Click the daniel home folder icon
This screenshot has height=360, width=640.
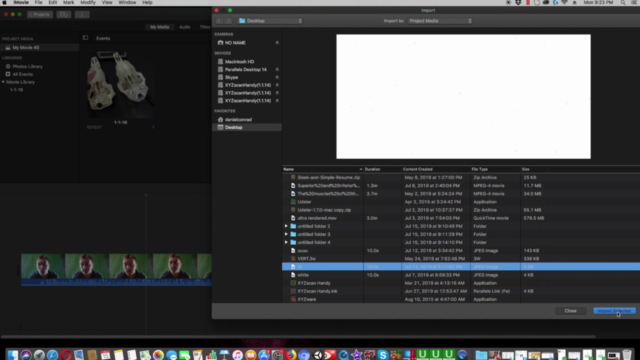click(x=220, y=120)
